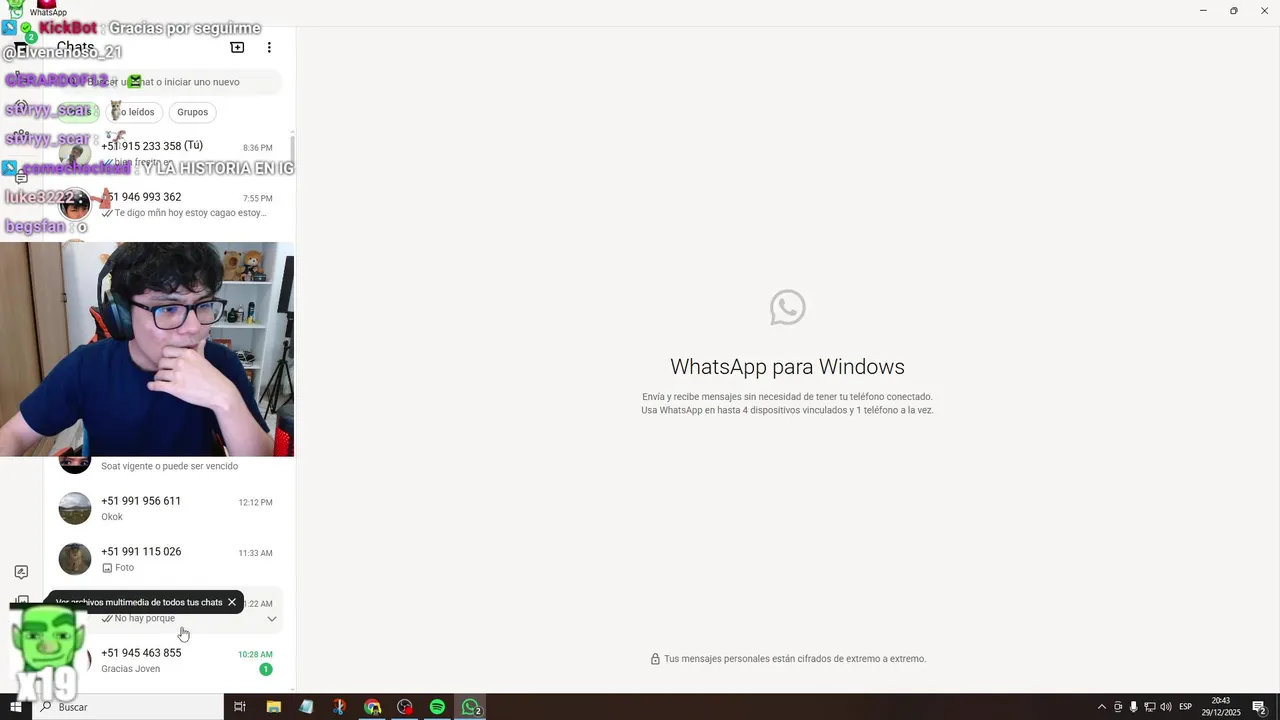Open chat +51 991 956 611

[166, 508]
